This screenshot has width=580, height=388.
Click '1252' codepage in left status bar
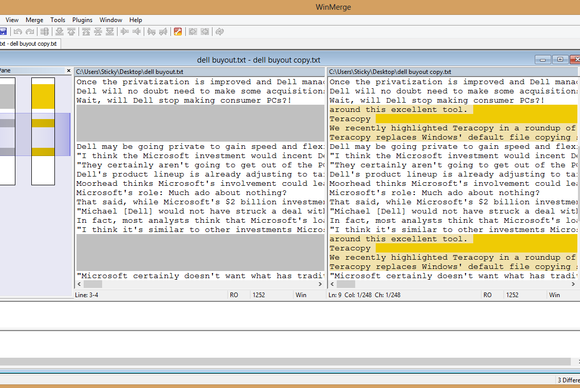[259, 295]
